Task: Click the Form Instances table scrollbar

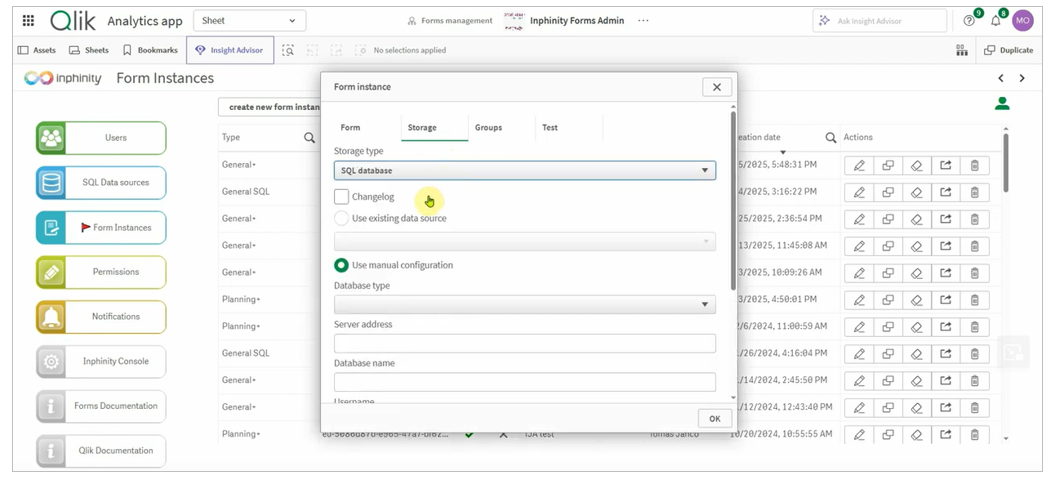Action: pyautogui.click(x=1006, y=162)
